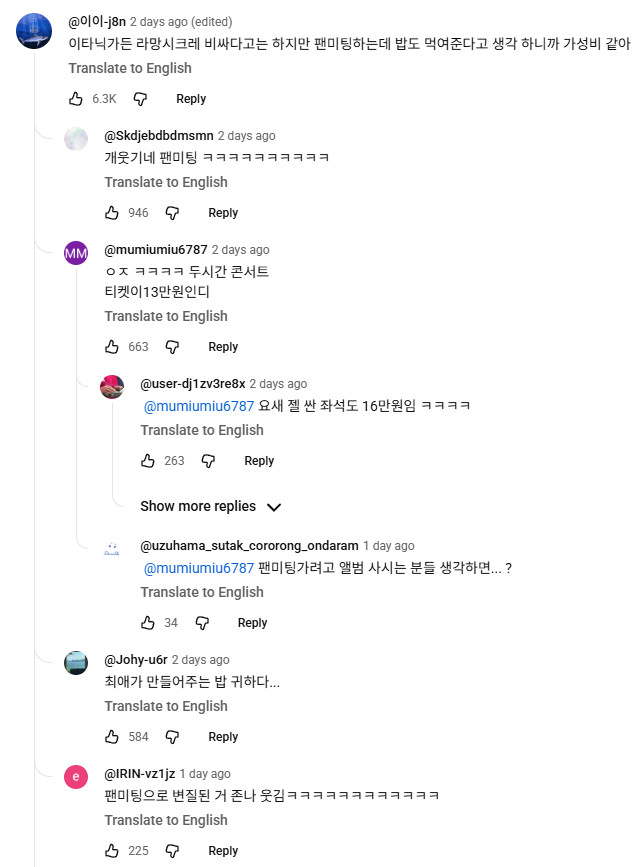This screenshot has width=643, height=867.
Task: Like @mumiumiu6787's reply with 663 likes
Action: pos(112,347)
